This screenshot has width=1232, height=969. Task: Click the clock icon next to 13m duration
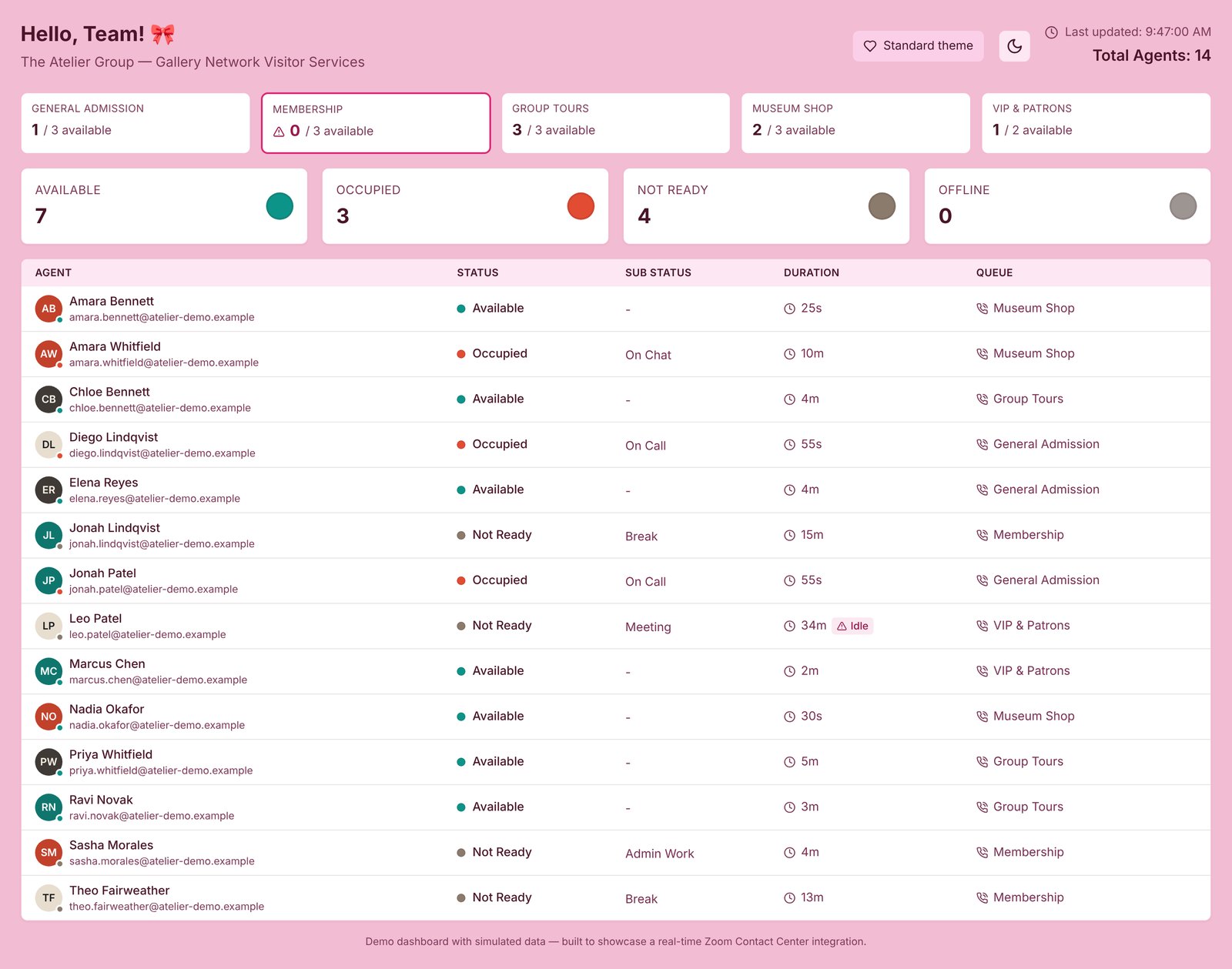coord(789,898)
